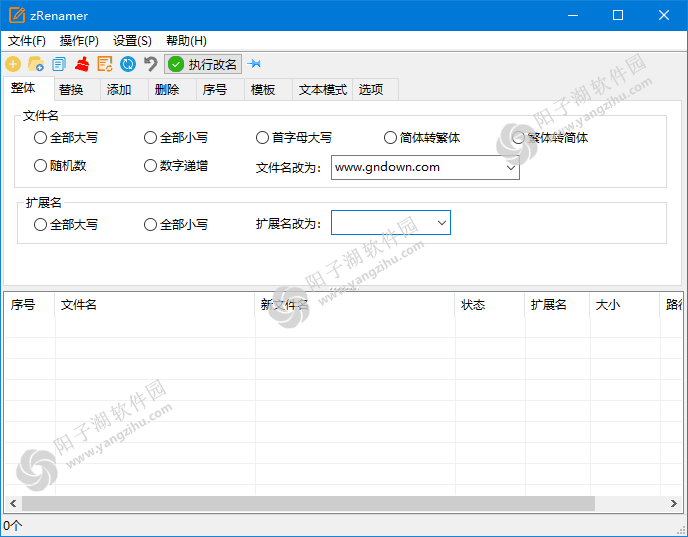Click the blue documents copy icon

click(59, 64)
